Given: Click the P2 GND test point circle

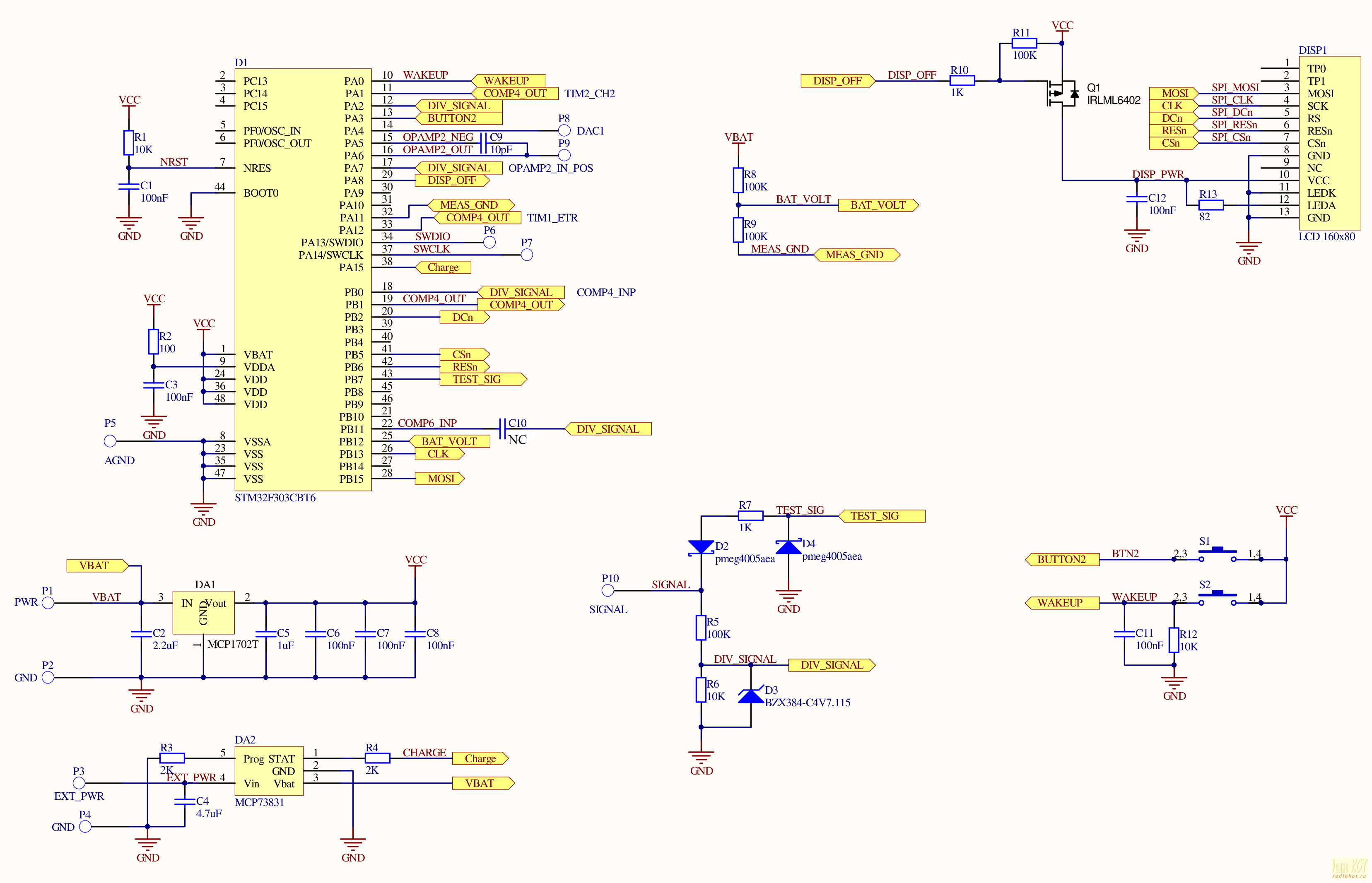Looking at the screenshot, I should click(48, 678).
